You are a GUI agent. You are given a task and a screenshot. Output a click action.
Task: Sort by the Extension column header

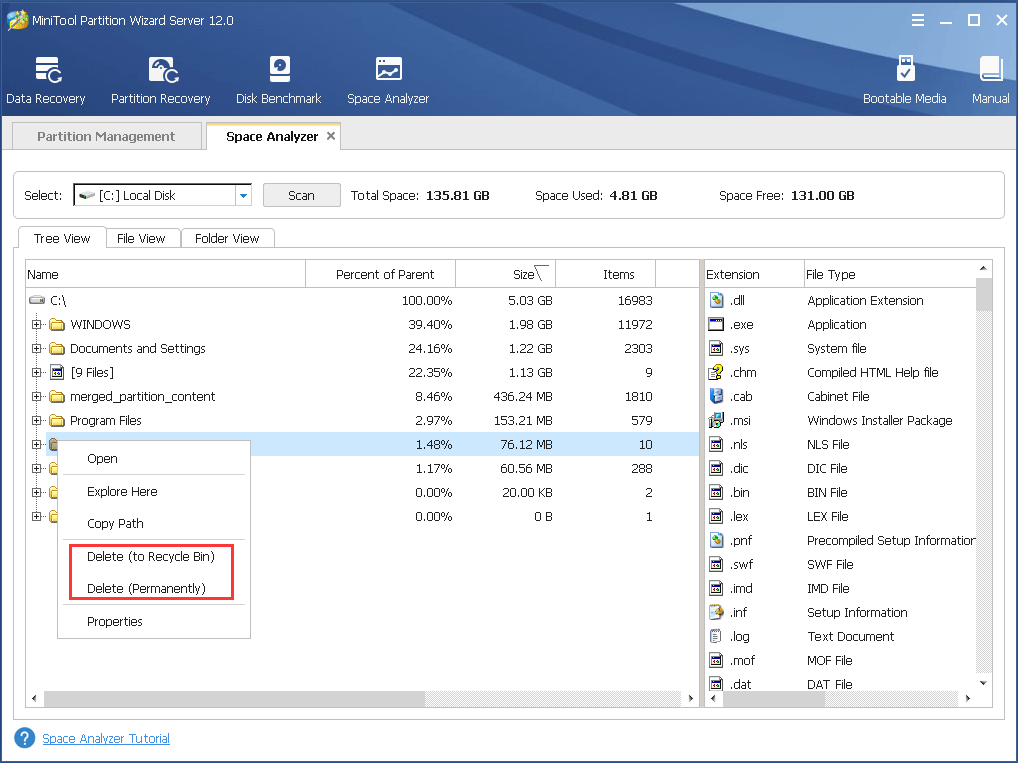point(754,274)
